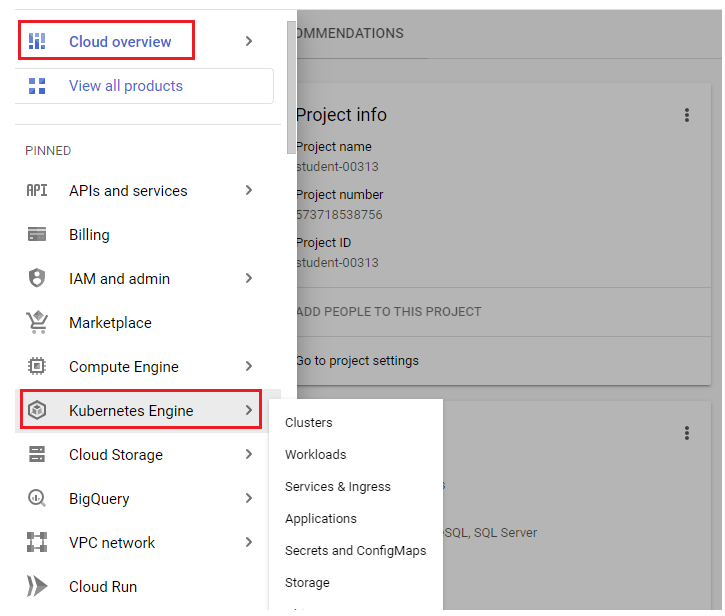Click the BigQuery magnifier icon
Viewport: 725px width, 616px height.
[x=37, y=498]
